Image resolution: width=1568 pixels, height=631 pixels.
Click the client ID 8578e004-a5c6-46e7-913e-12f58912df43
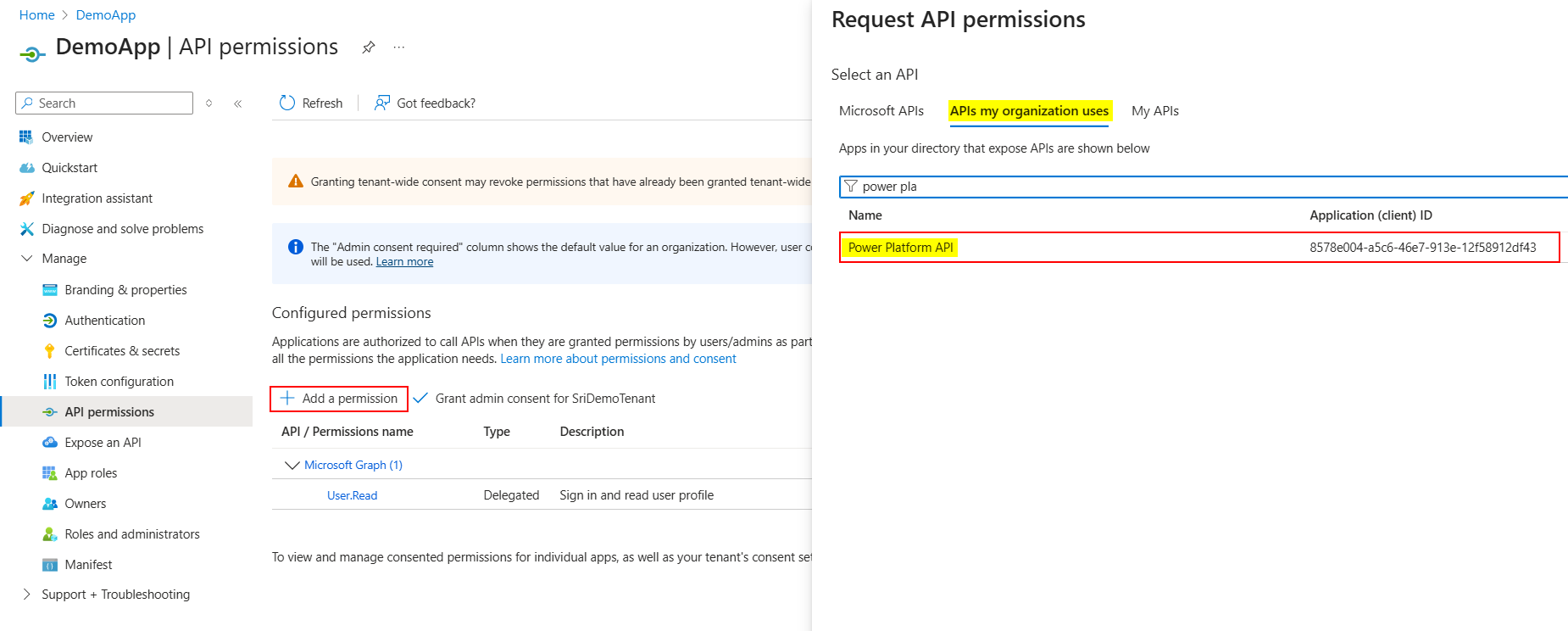tap(1422, 248)
